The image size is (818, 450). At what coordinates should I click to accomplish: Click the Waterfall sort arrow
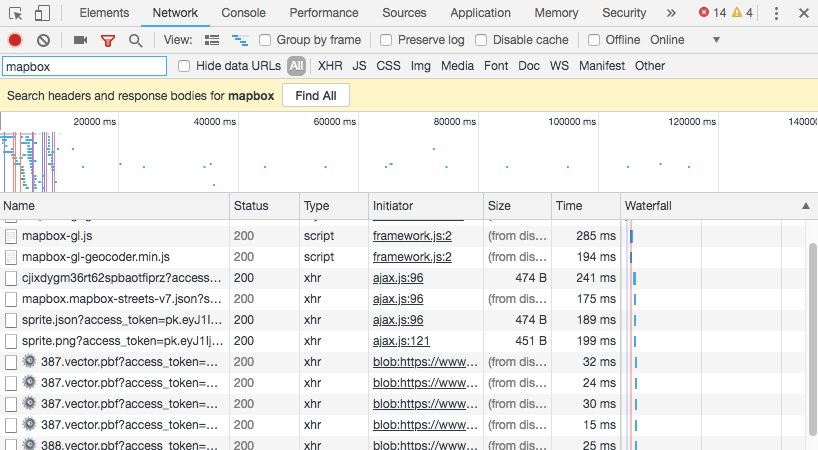(x=806, y=206)
